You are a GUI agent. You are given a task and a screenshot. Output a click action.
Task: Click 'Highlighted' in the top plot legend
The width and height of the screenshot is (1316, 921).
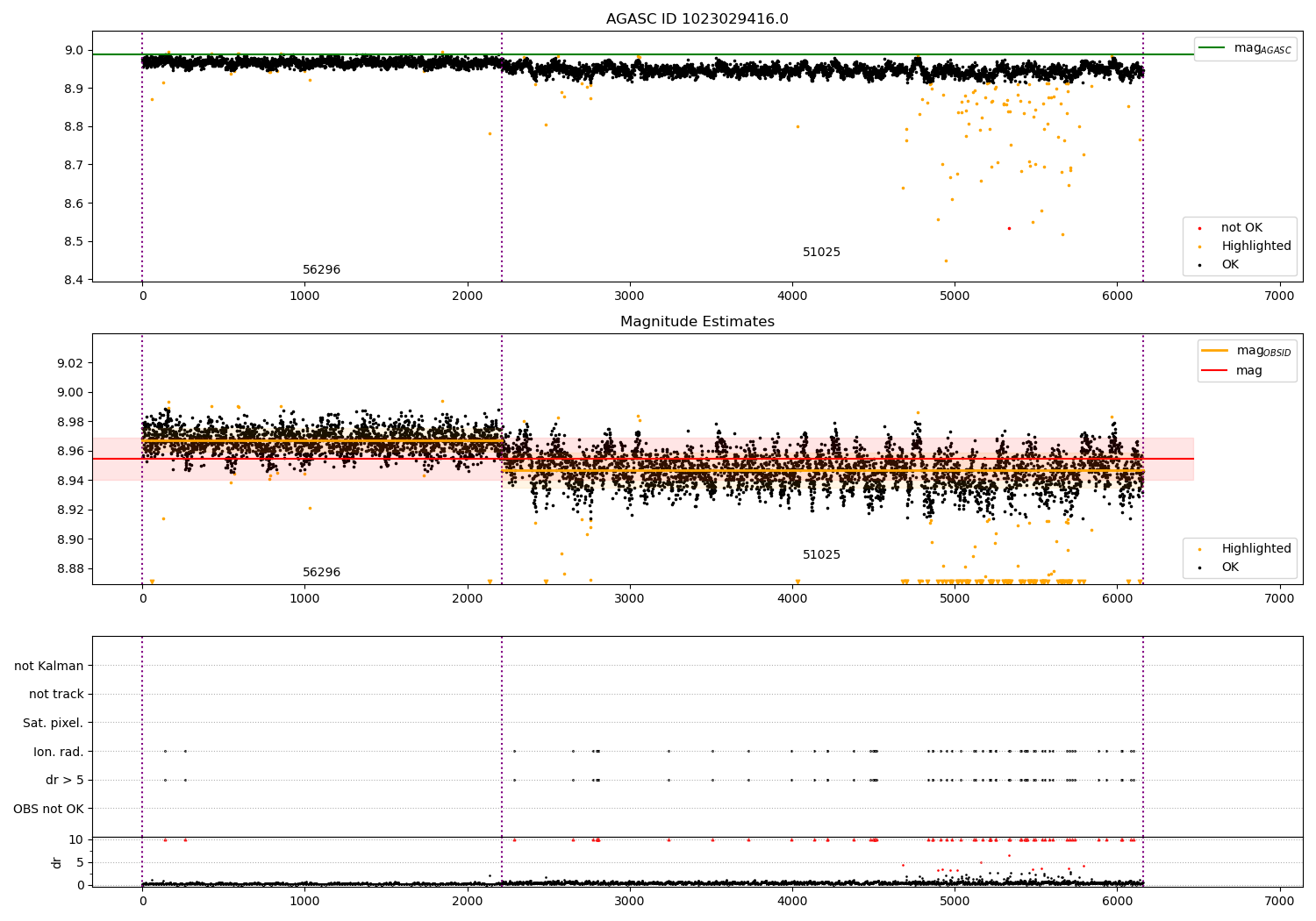click(x=1256, y=246)
